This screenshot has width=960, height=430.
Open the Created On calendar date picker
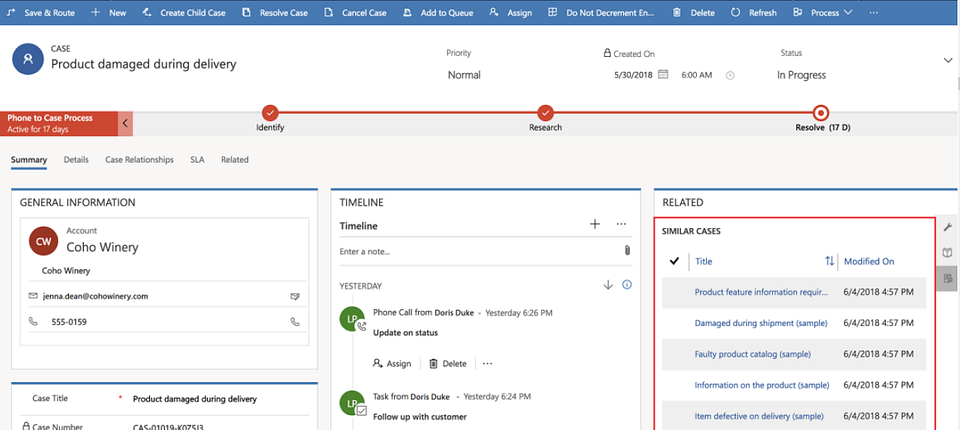tap(663, 75)
